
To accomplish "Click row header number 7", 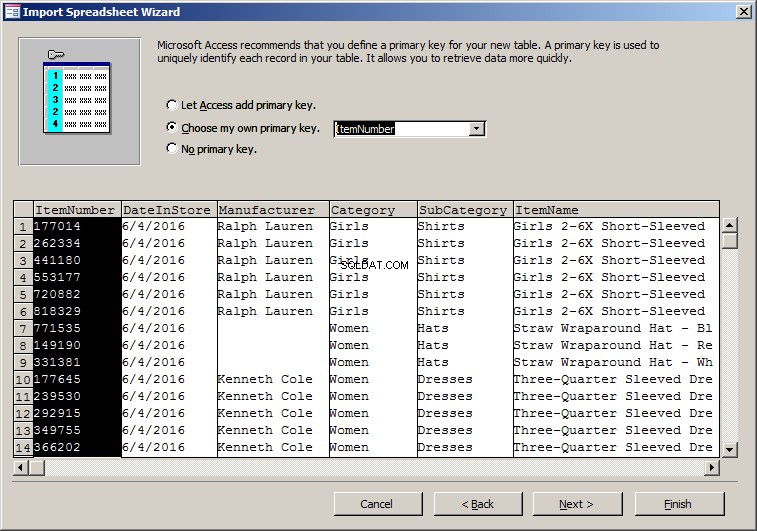I will [23, 329].
